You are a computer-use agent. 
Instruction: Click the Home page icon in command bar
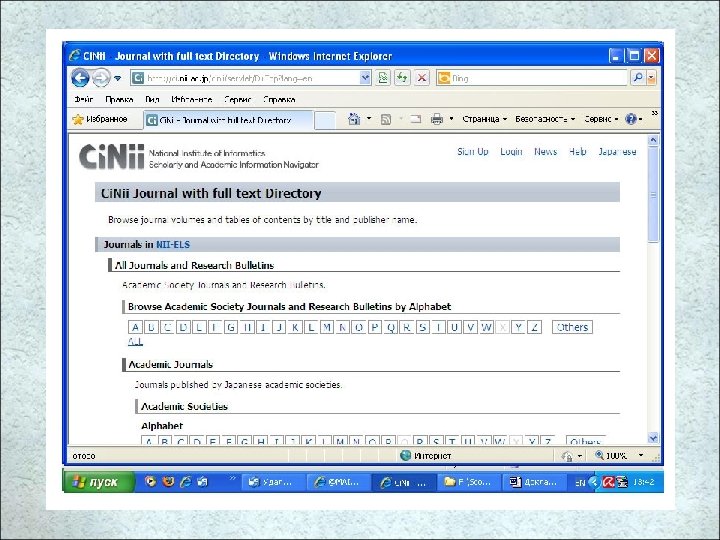click(x=354, y=119)
